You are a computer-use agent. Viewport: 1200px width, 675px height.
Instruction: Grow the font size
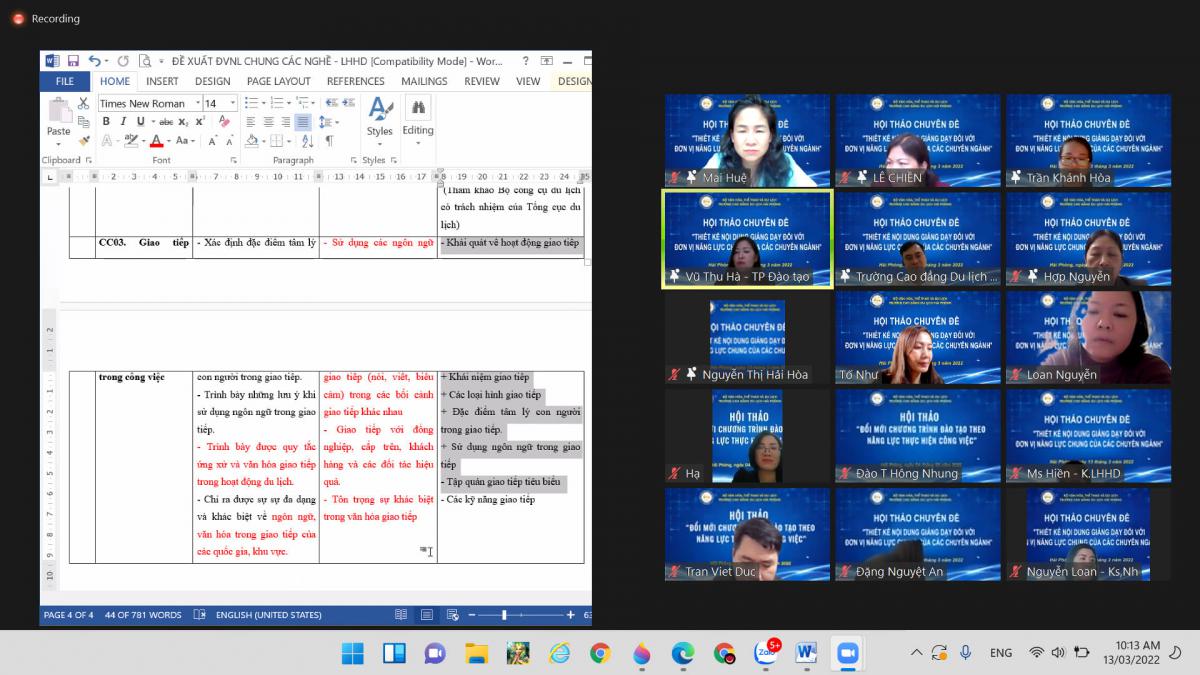point(212,141)
